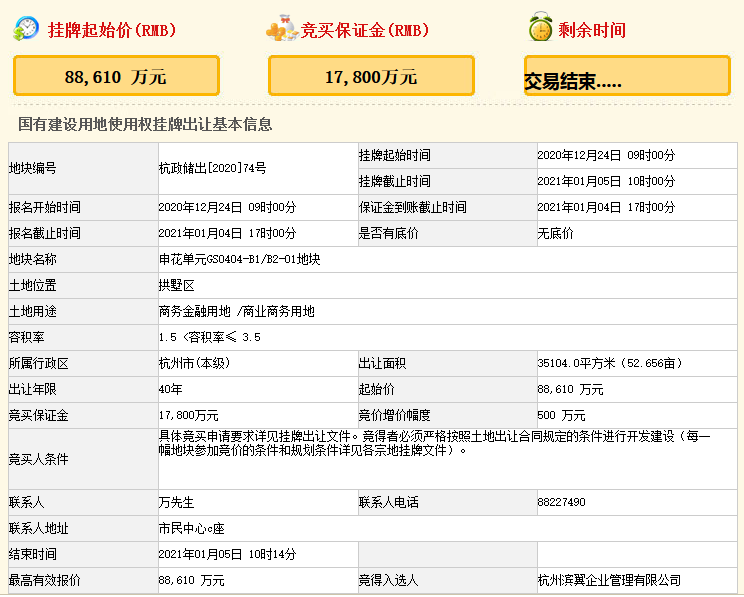Click the alarm clock icon beside 剩余时间
The image size is (744, 597).
click(540, 29)
